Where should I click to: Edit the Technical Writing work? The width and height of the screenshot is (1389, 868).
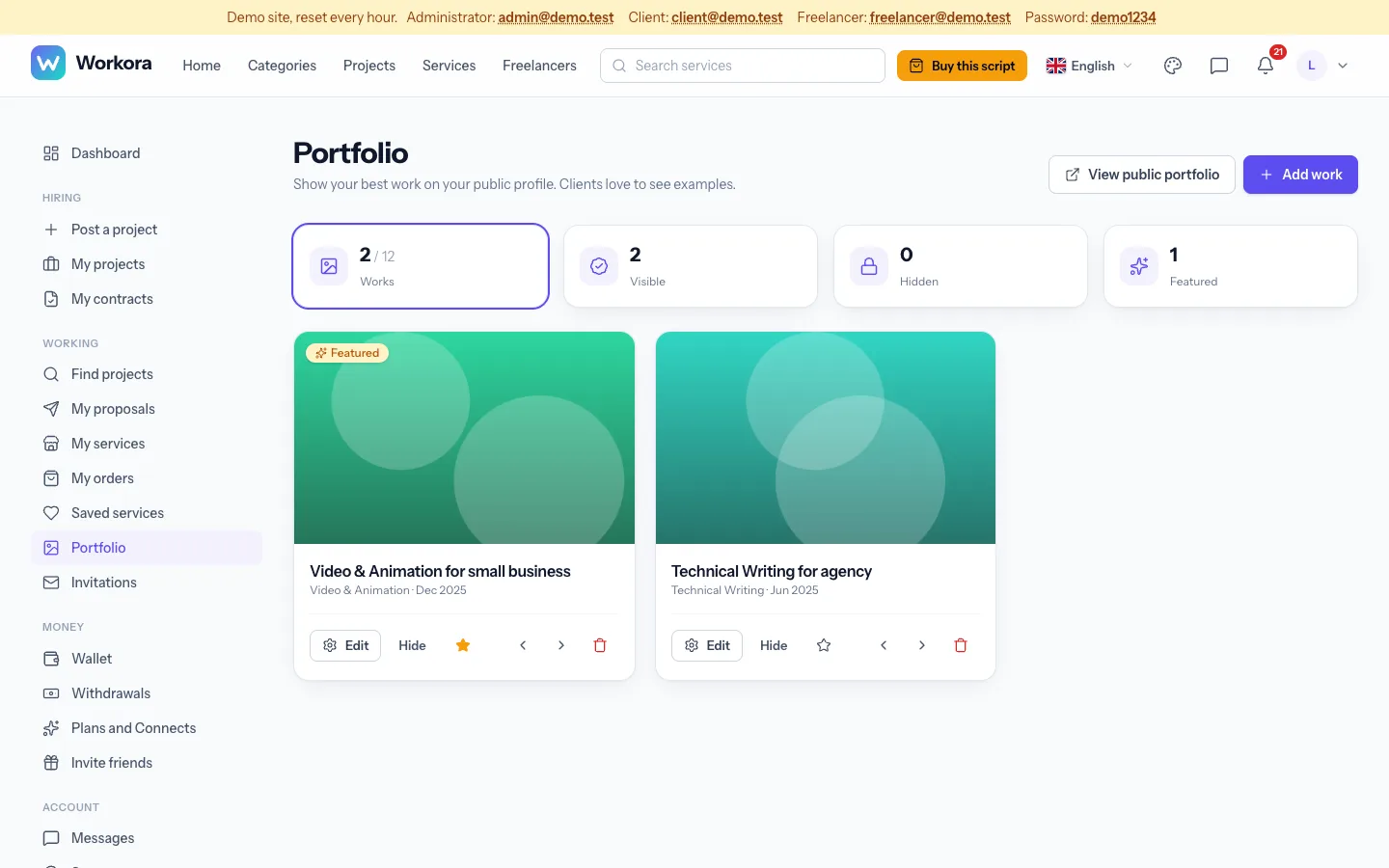click(707, 645)
